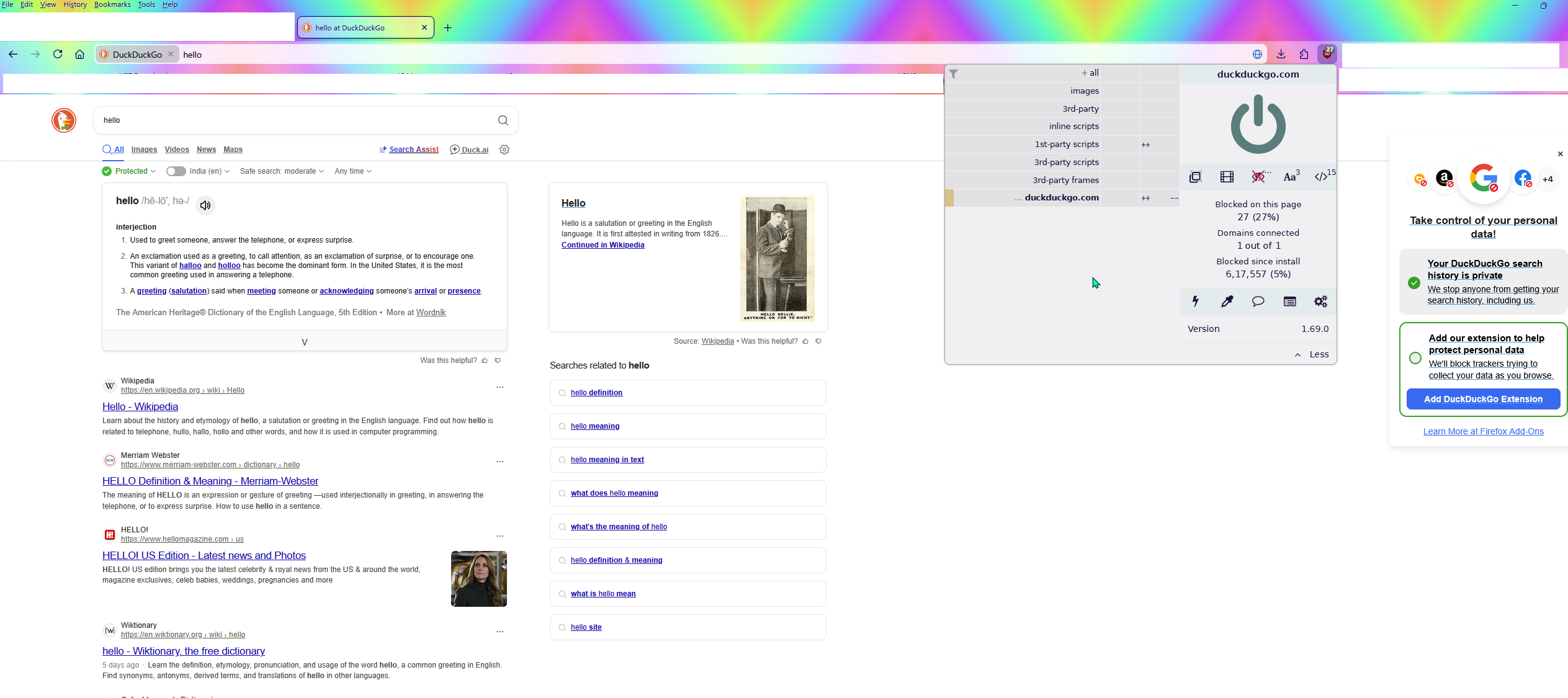Click Add DuckDuckGo Extension button
Viewport: 1568px width, 698px height.
pyautogui.click(x=1482, y=399)
